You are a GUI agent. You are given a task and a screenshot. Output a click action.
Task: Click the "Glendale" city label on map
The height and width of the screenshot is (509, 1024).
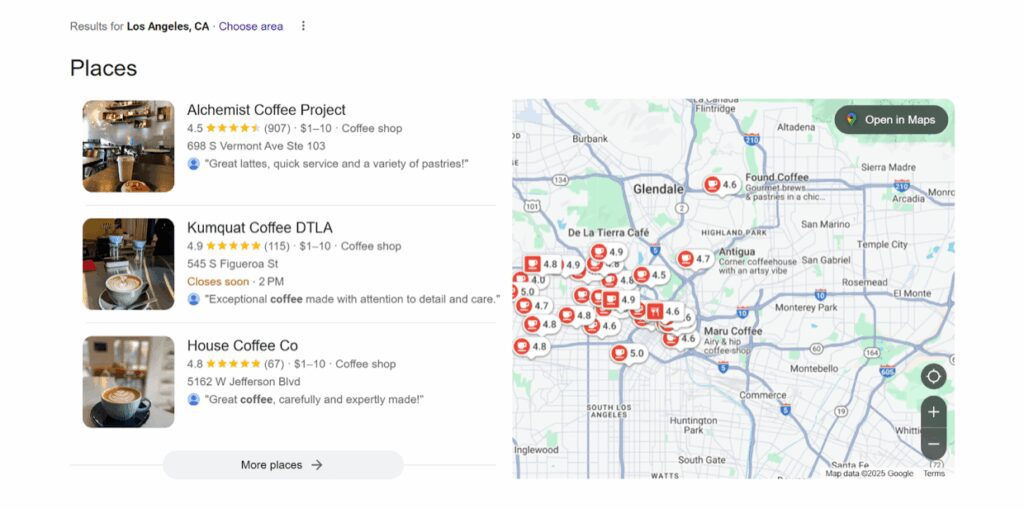point(658,189)
